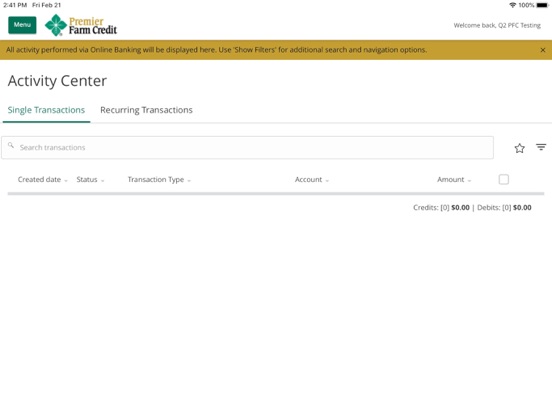
Task: Sort by Amount column
Action: tap(454, 180)
